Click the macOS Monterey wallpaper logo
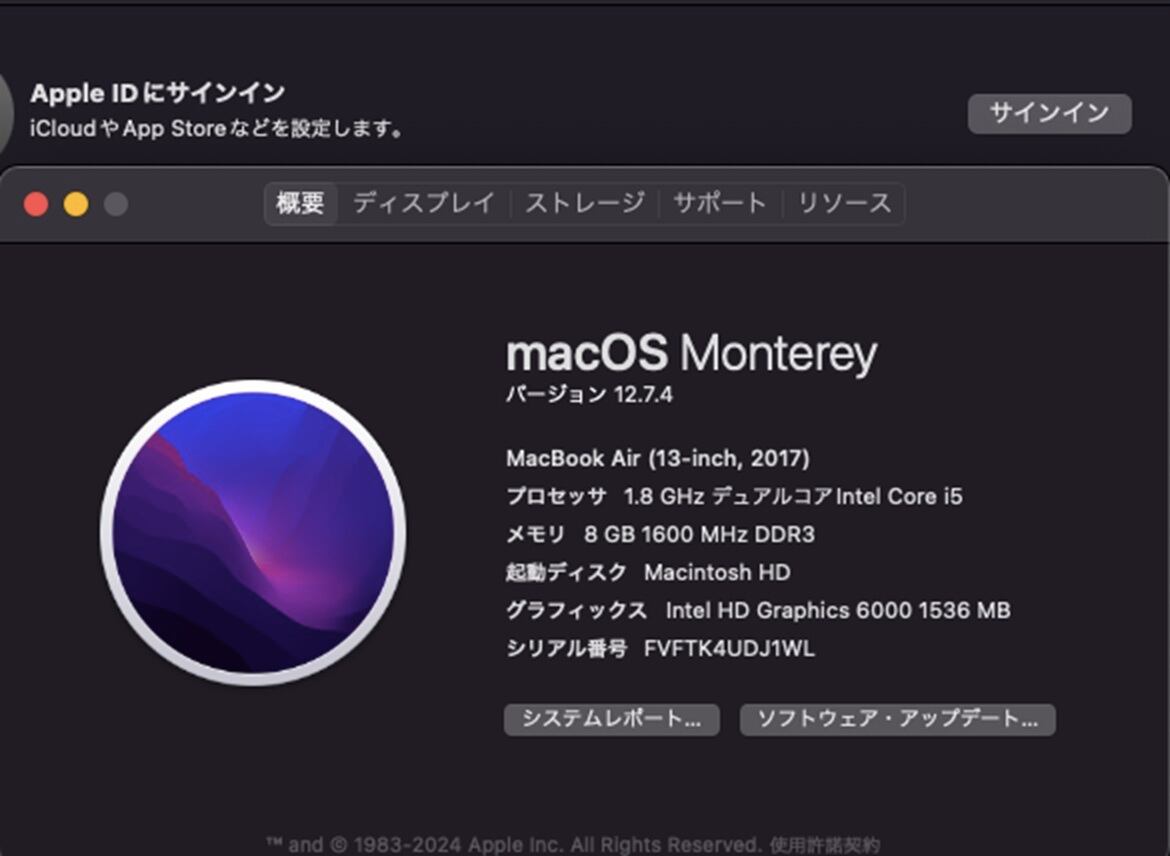 [x=253, y=532]
